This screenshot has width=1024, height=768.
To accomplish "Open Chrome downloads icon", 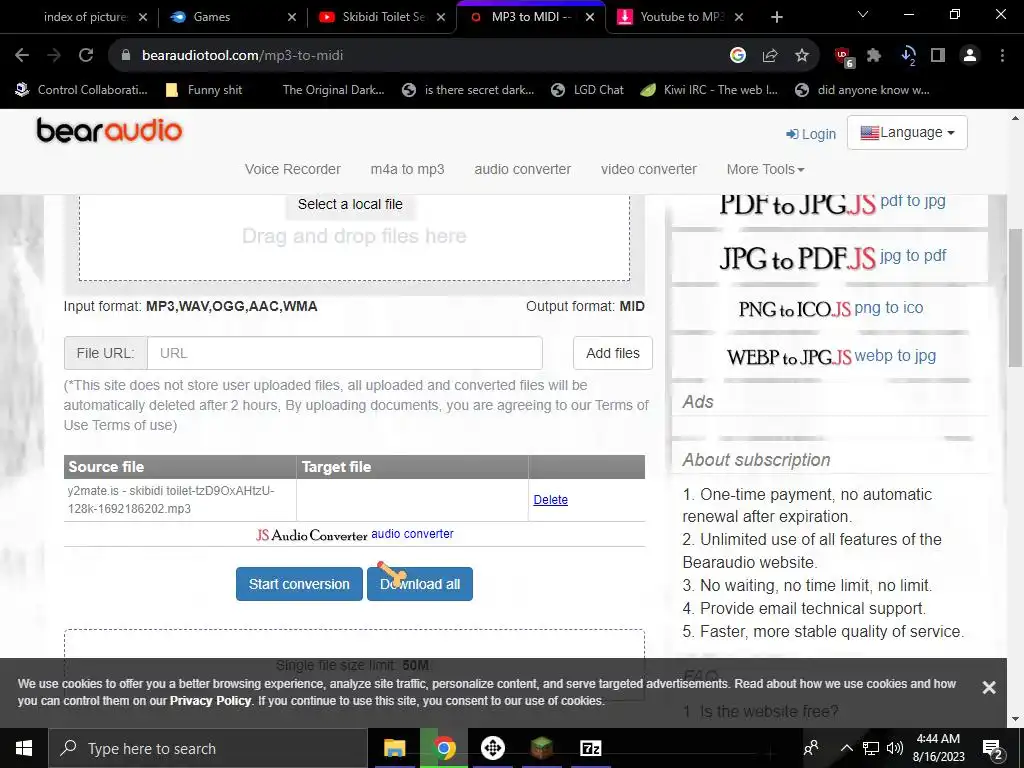I will pyautogui.click(x=908, y=56).
